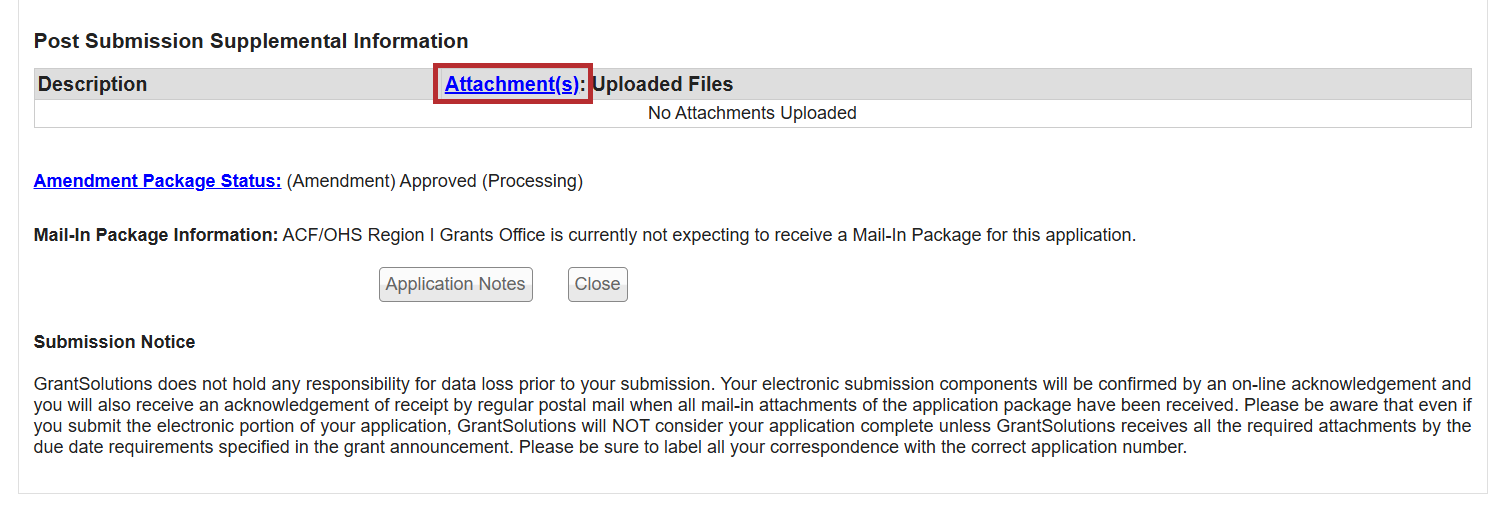
Task: Open the Attachment(s) link
Action: [x=511, y=85]
